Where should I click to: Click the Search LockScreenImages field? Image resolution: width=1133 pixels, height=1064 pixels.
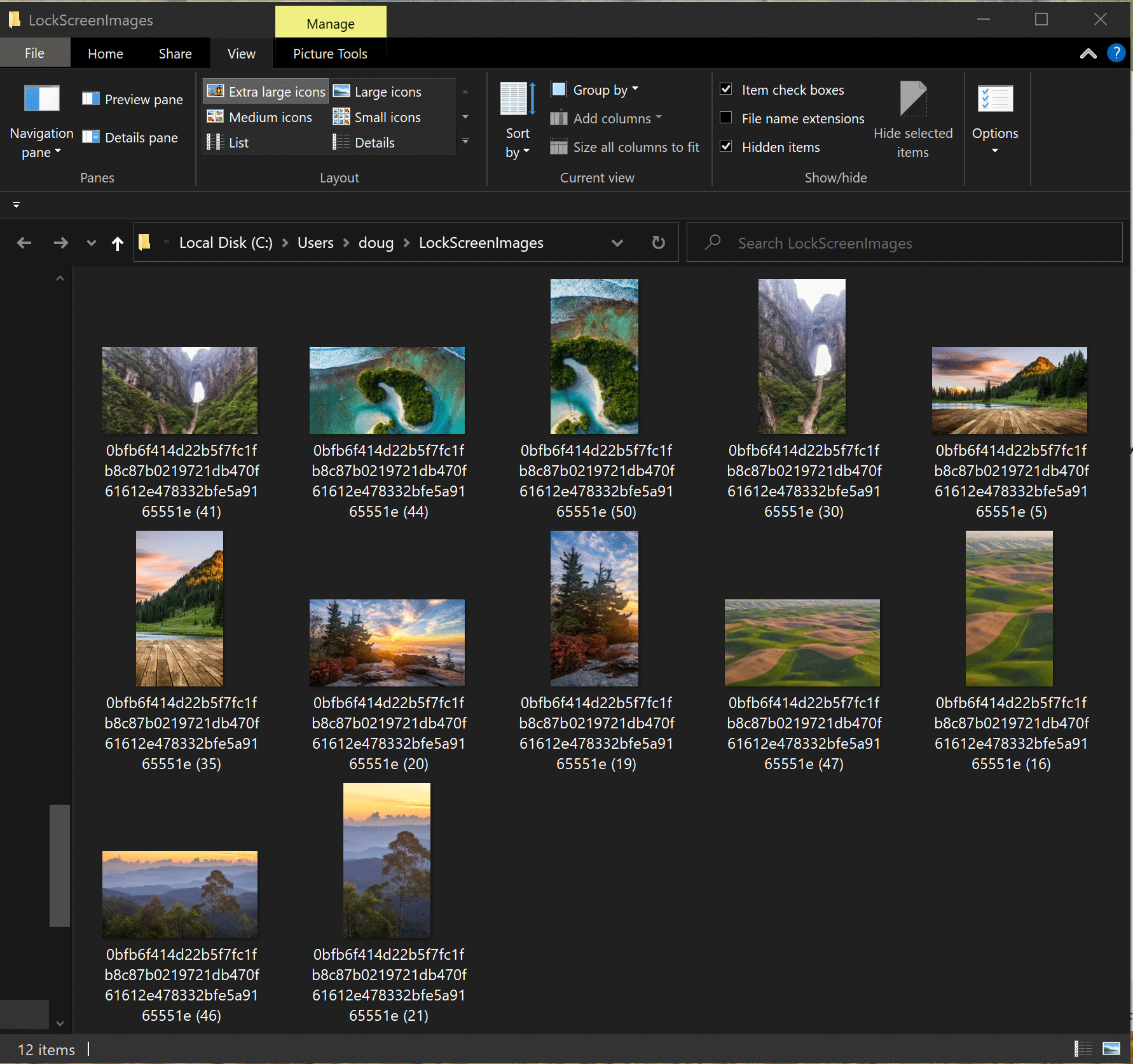point(905,243)
